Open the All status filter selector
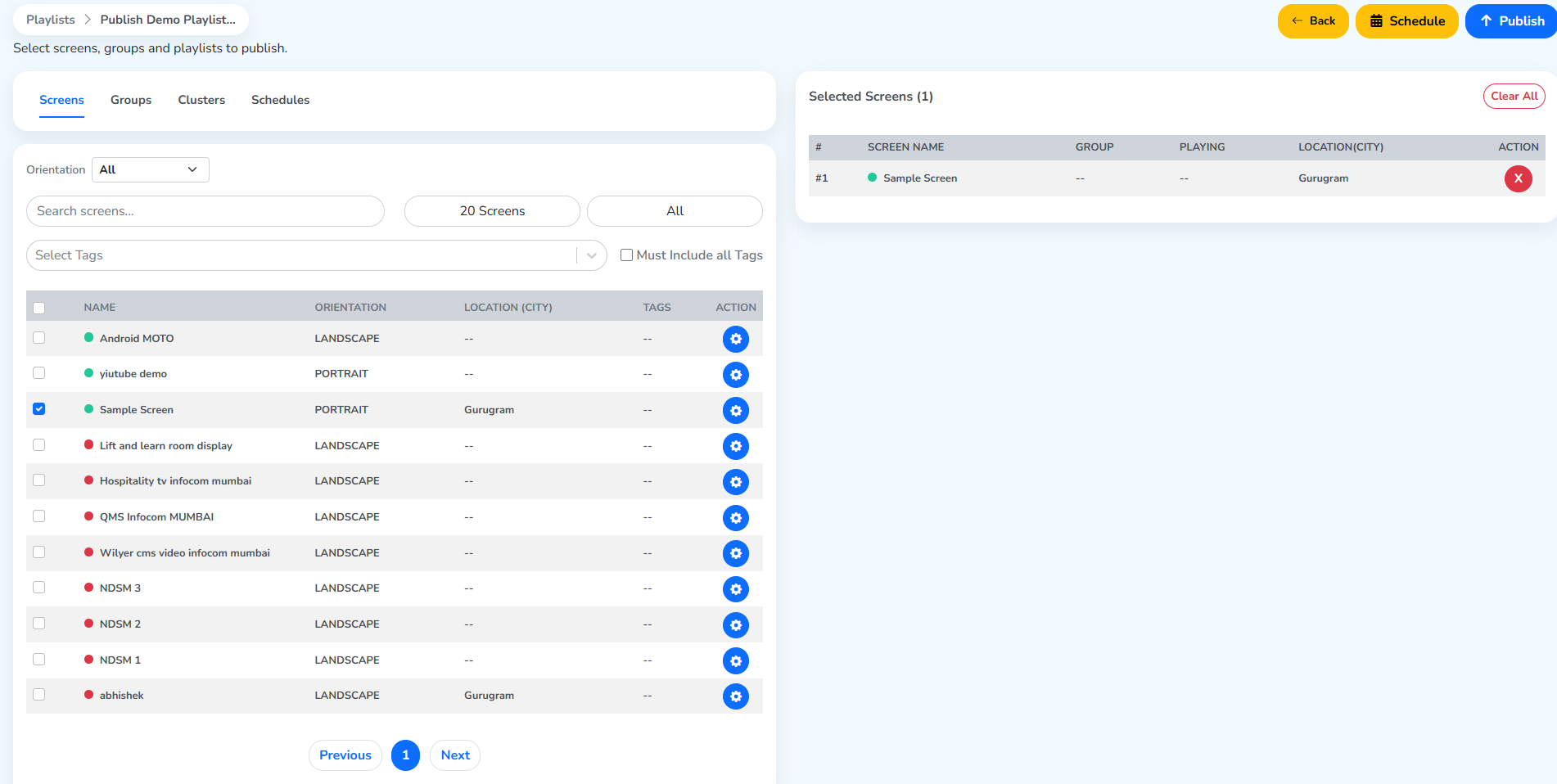 click(675, 211)
